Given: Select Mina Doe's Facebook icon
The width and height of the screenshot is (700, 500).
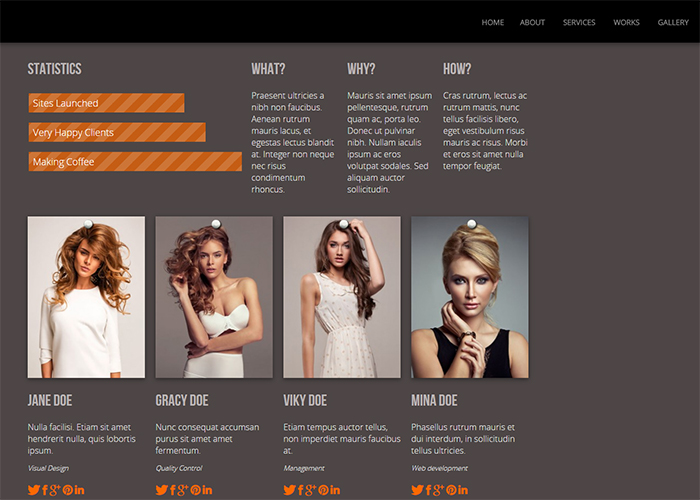Looking at the screenshot, I should coord(428,490).
